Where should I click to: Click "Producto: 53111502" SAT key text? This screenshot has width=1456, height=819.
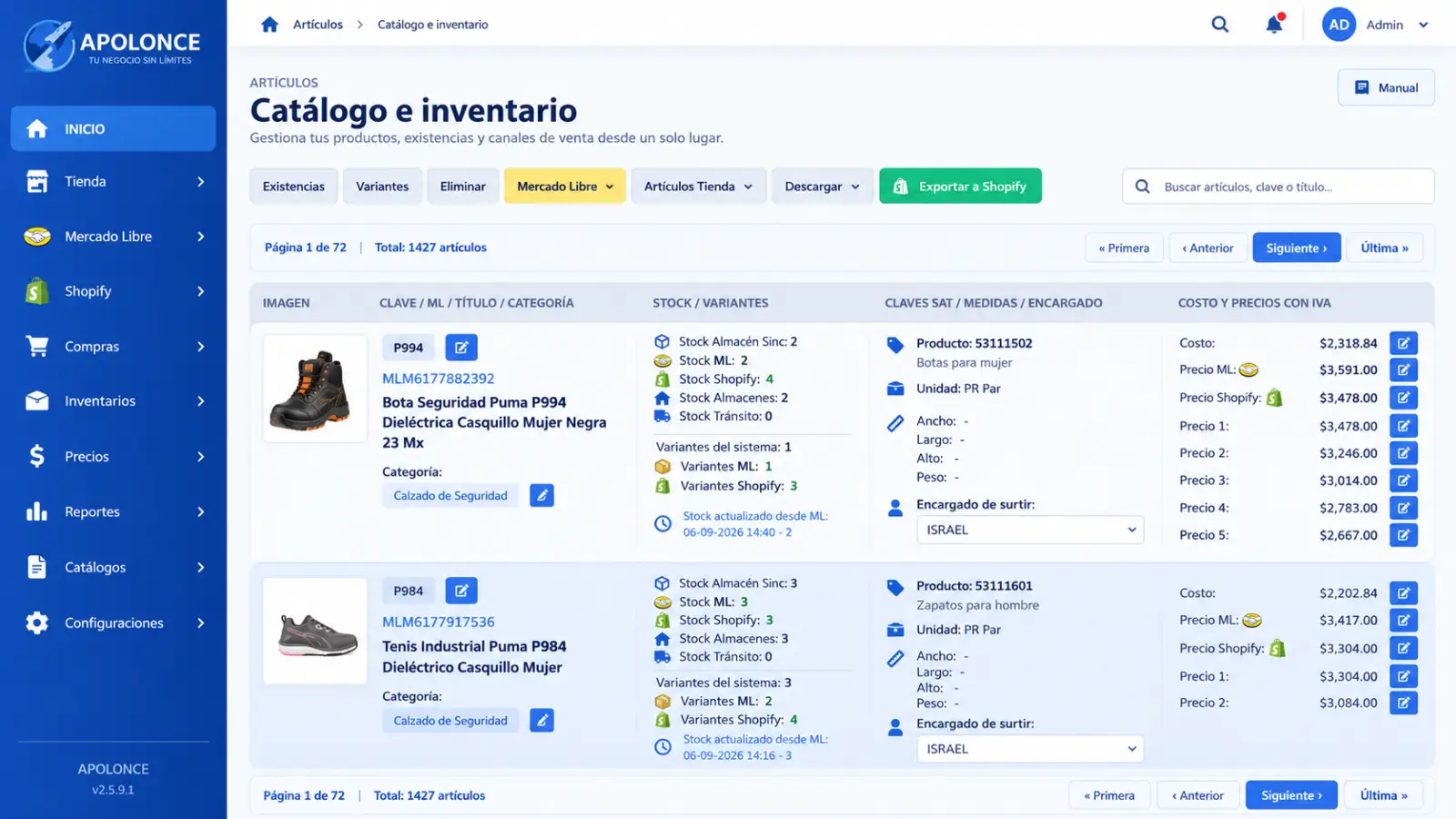click(x=974, y=343)
